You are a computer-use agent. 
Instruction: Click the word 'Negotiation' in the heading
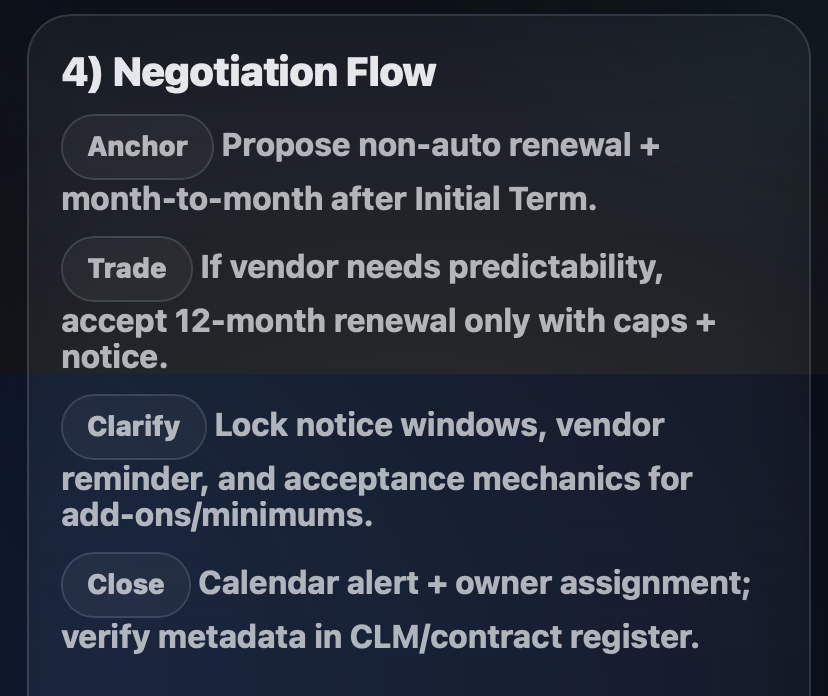coord(225,73)
